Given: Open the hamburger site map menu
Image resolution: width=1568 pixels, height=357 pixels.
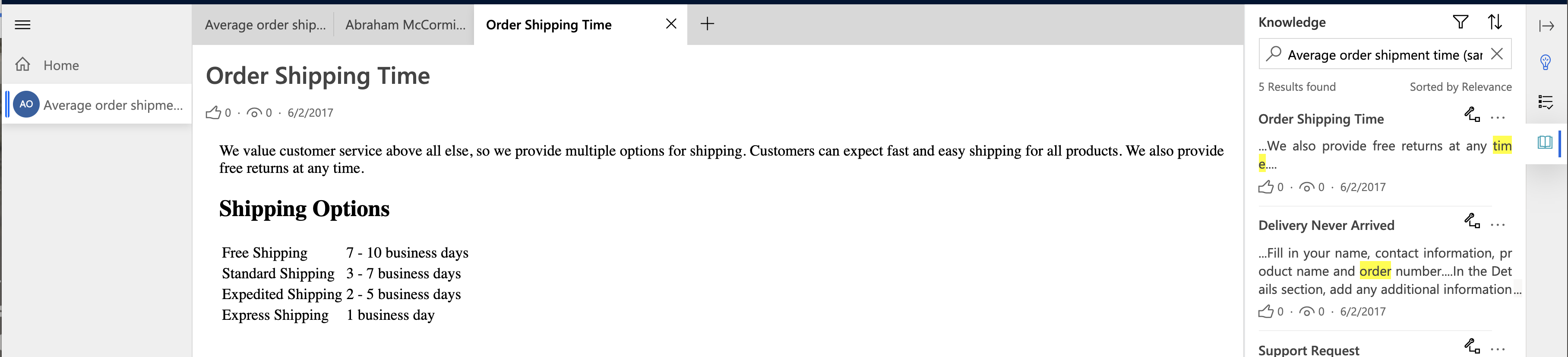Looking at the screenshot, I should (22, 25).
